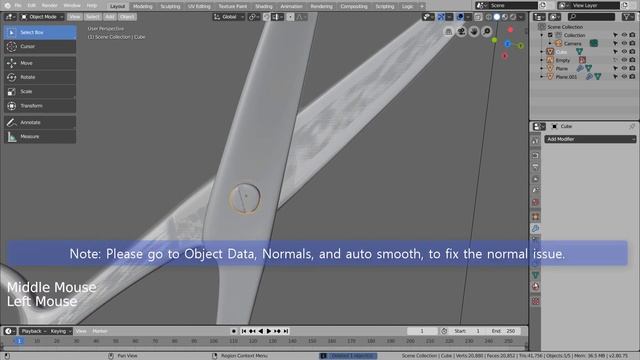Open the Scene properties tab
The width and height of the screenshot is (640, 360).
536,191
